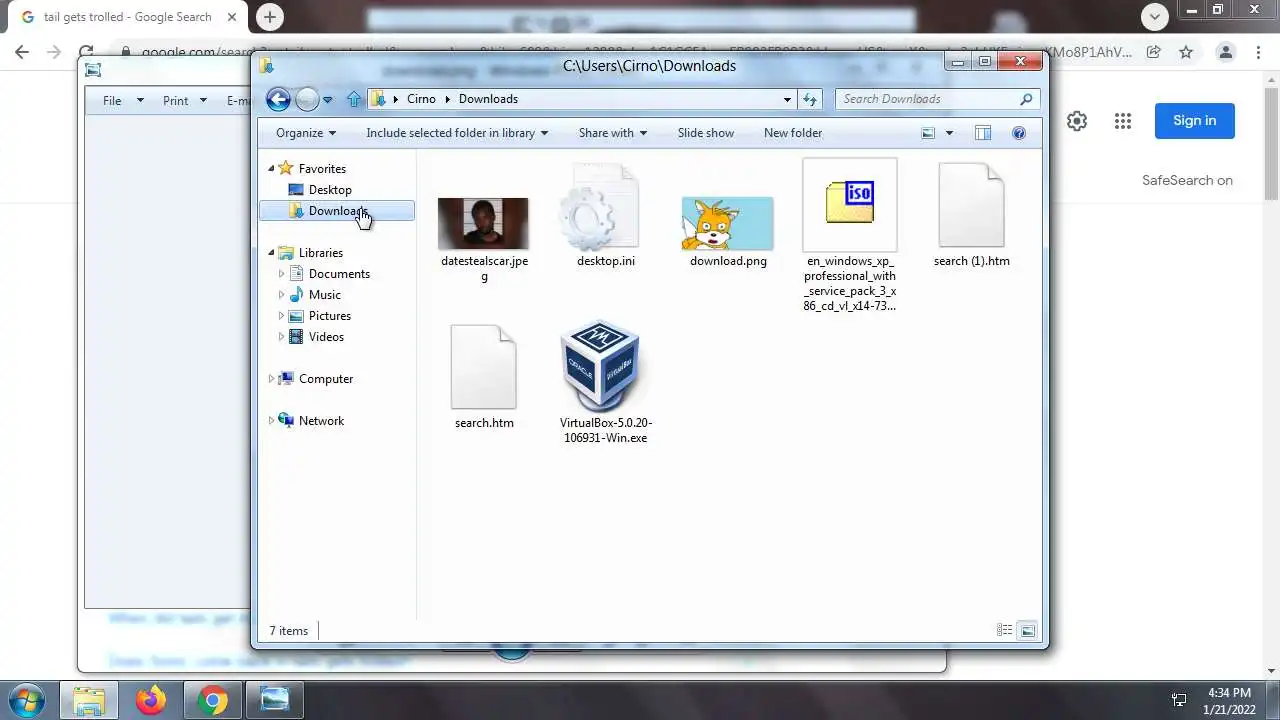Screen dimensions: 1280x720
Task: Click Chrome back navigation arrow
Action: coord(22,52)
